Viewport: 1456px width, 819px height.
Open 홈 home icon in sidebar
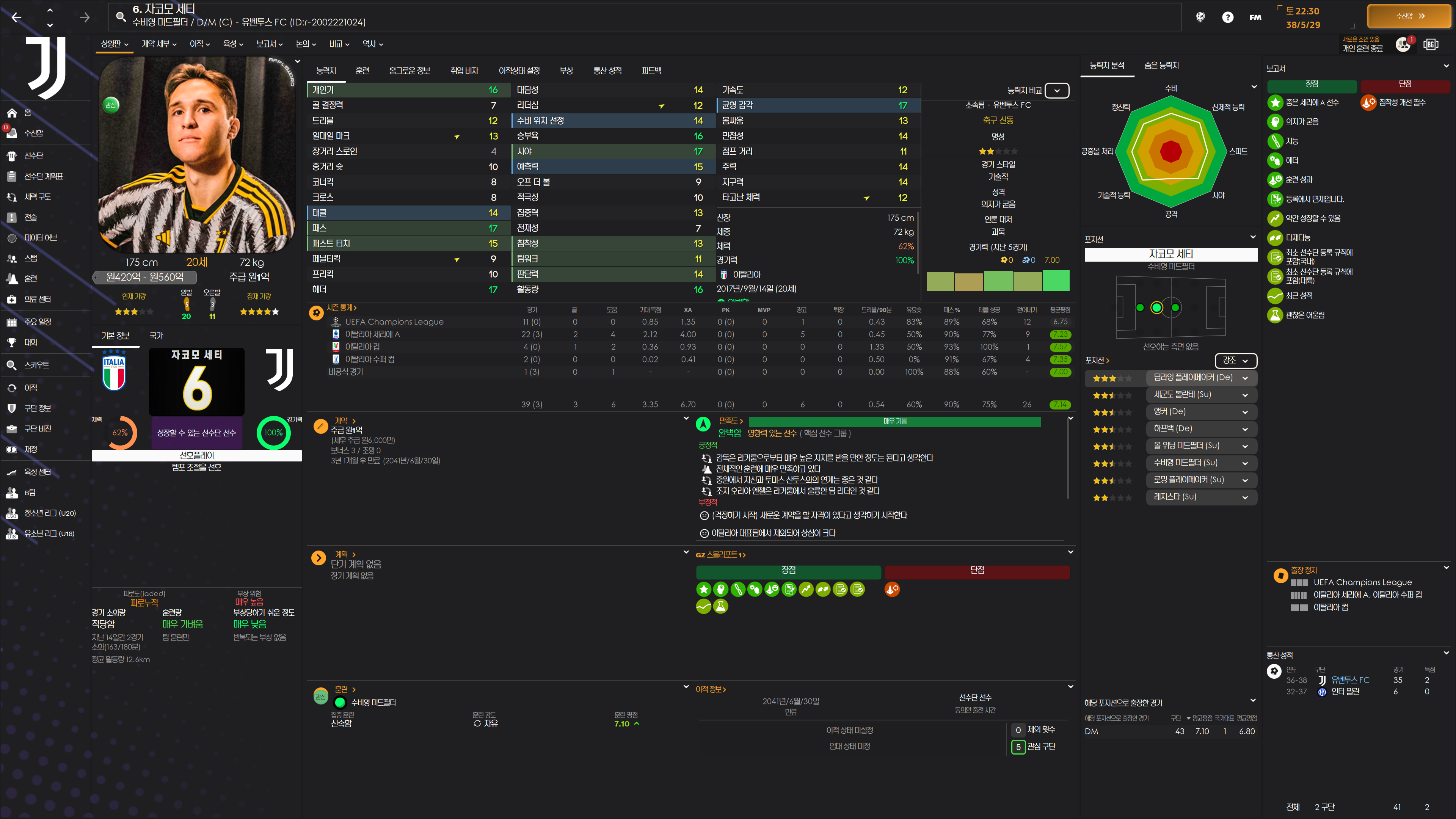(12, 113)
